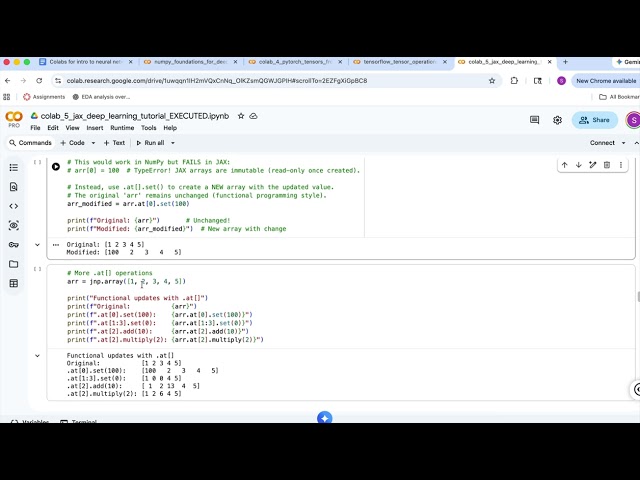Open the Help menu
Image resolution: width=640 pixels, height=480 pixels.
click(x=170, y=128)
